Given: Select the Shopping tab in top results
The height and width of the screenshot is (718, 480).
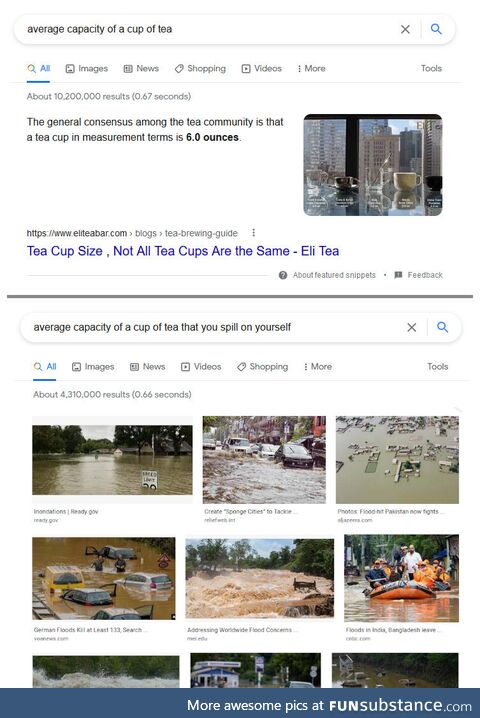Looking at the screenshot, I should click(x=200, y=69).
